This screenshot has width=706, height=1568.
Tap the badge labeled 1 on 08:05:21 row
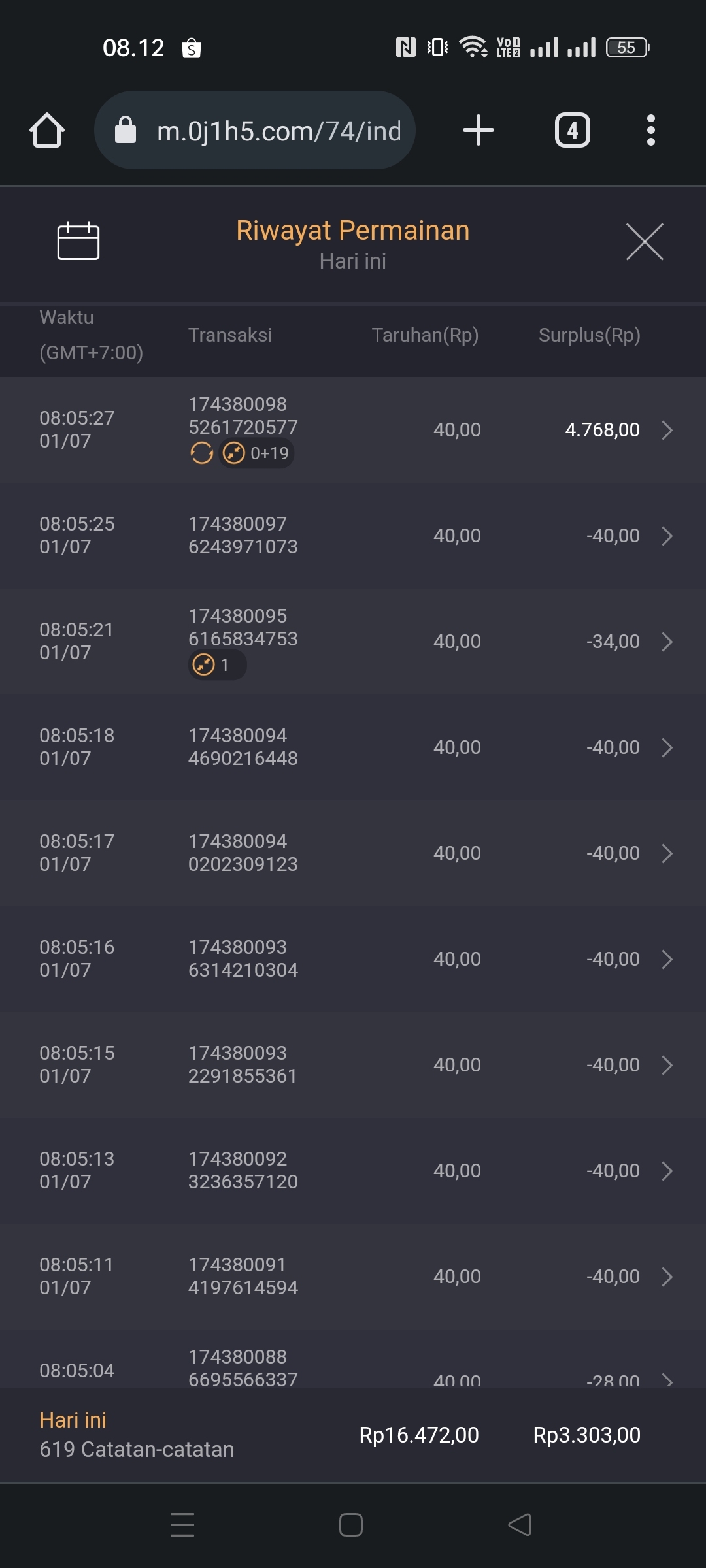(x=217, y=665)
